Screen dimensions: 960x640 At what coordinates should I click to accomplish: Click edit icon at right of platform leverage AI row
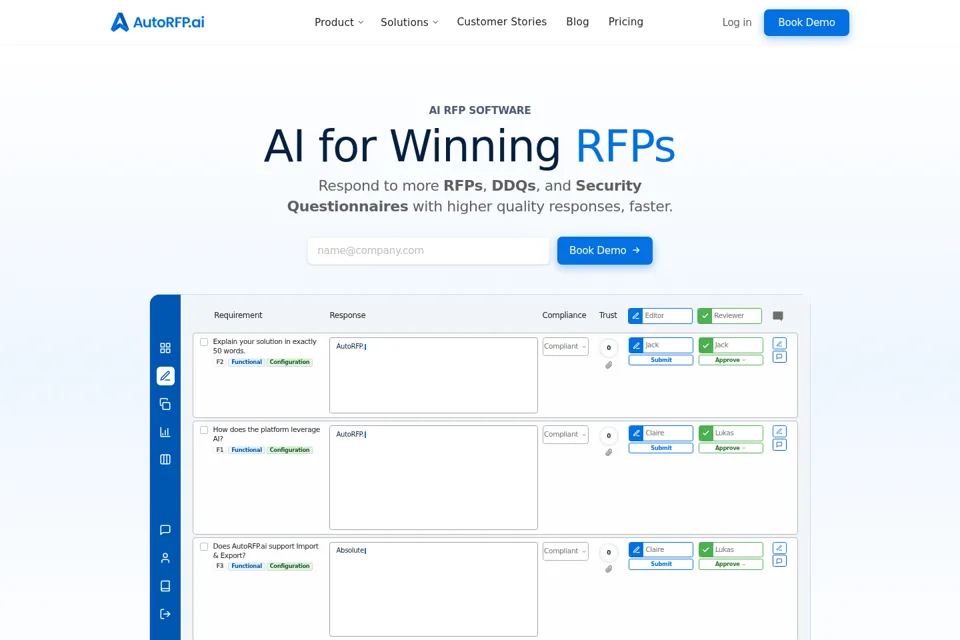pos(779,431)
